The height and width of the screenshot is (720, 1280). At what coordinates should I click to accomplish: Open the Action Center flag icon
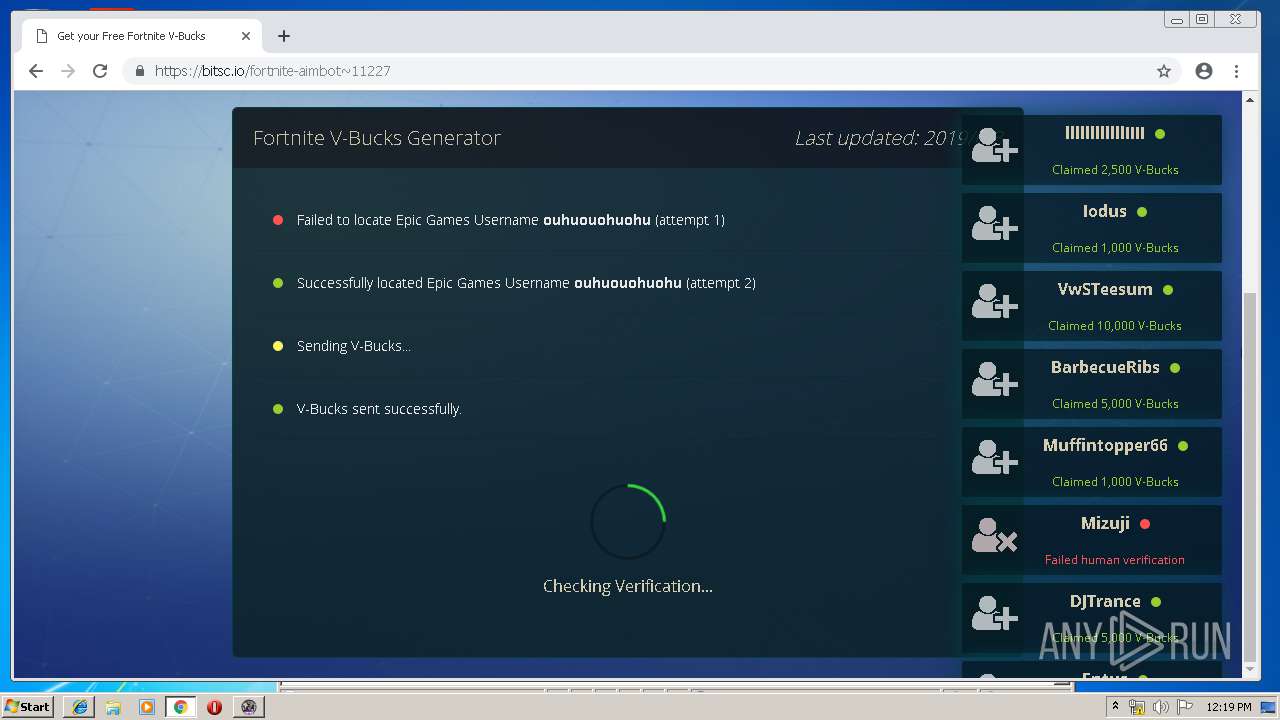point(1185,707)
